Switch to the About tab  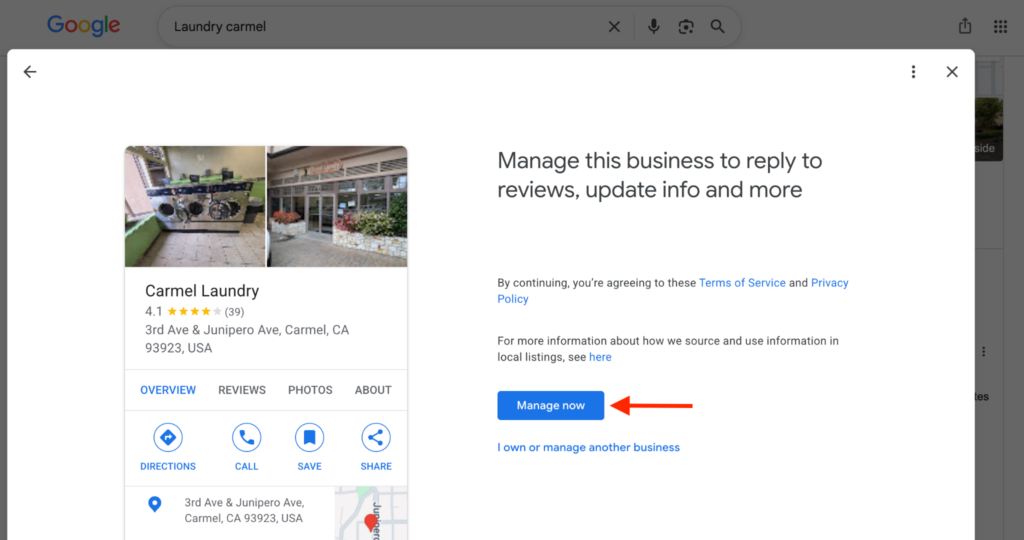pyautogui.click(x=373, y=390)
